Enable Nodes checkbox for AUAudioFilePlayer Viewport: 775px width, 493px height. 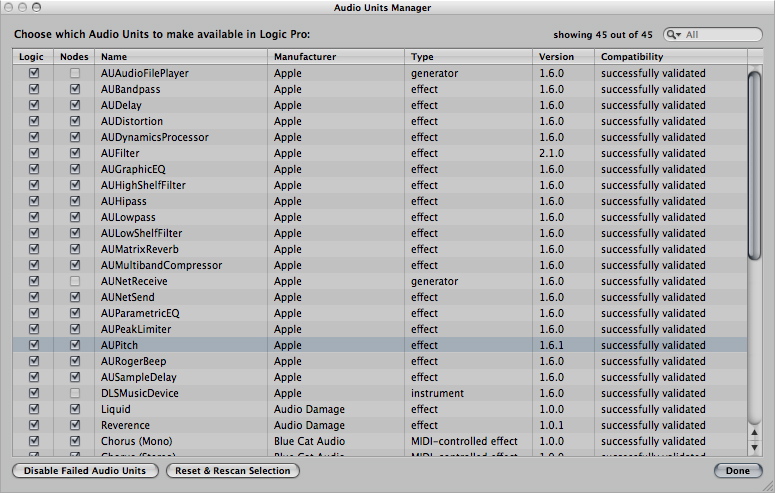pos(75,73)
